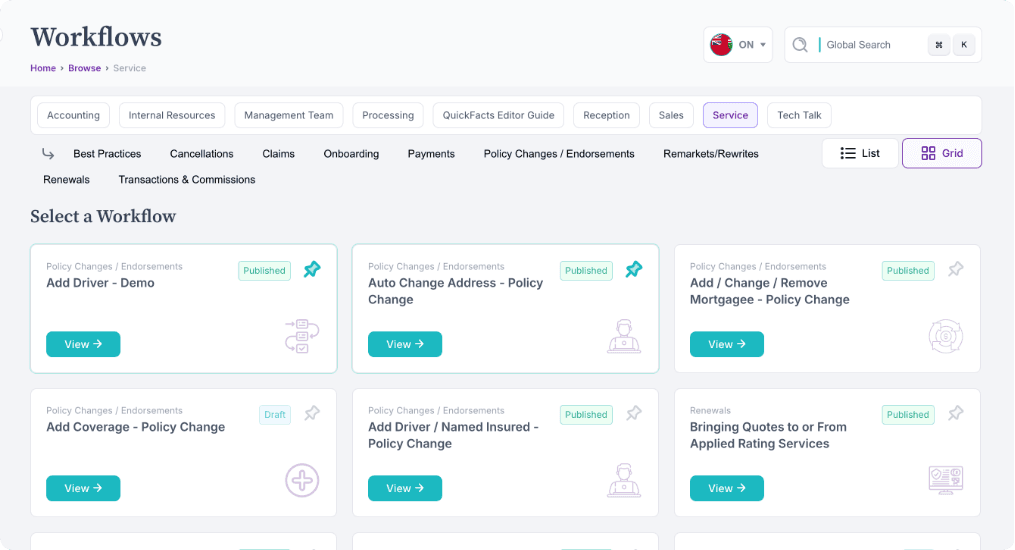Go to Home breadcrumb link

43,68
